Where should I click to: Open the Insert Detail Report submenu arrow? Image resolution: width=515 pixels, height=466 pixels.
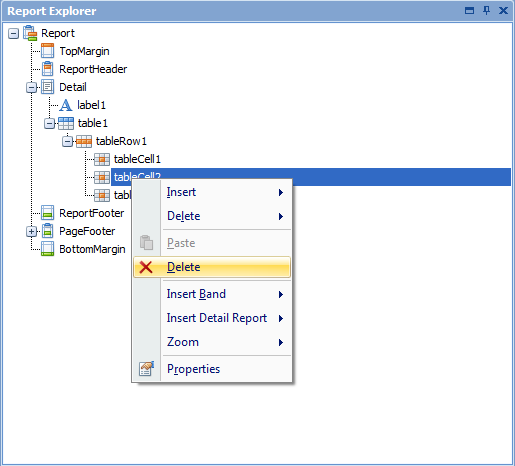tap(281, 318)
